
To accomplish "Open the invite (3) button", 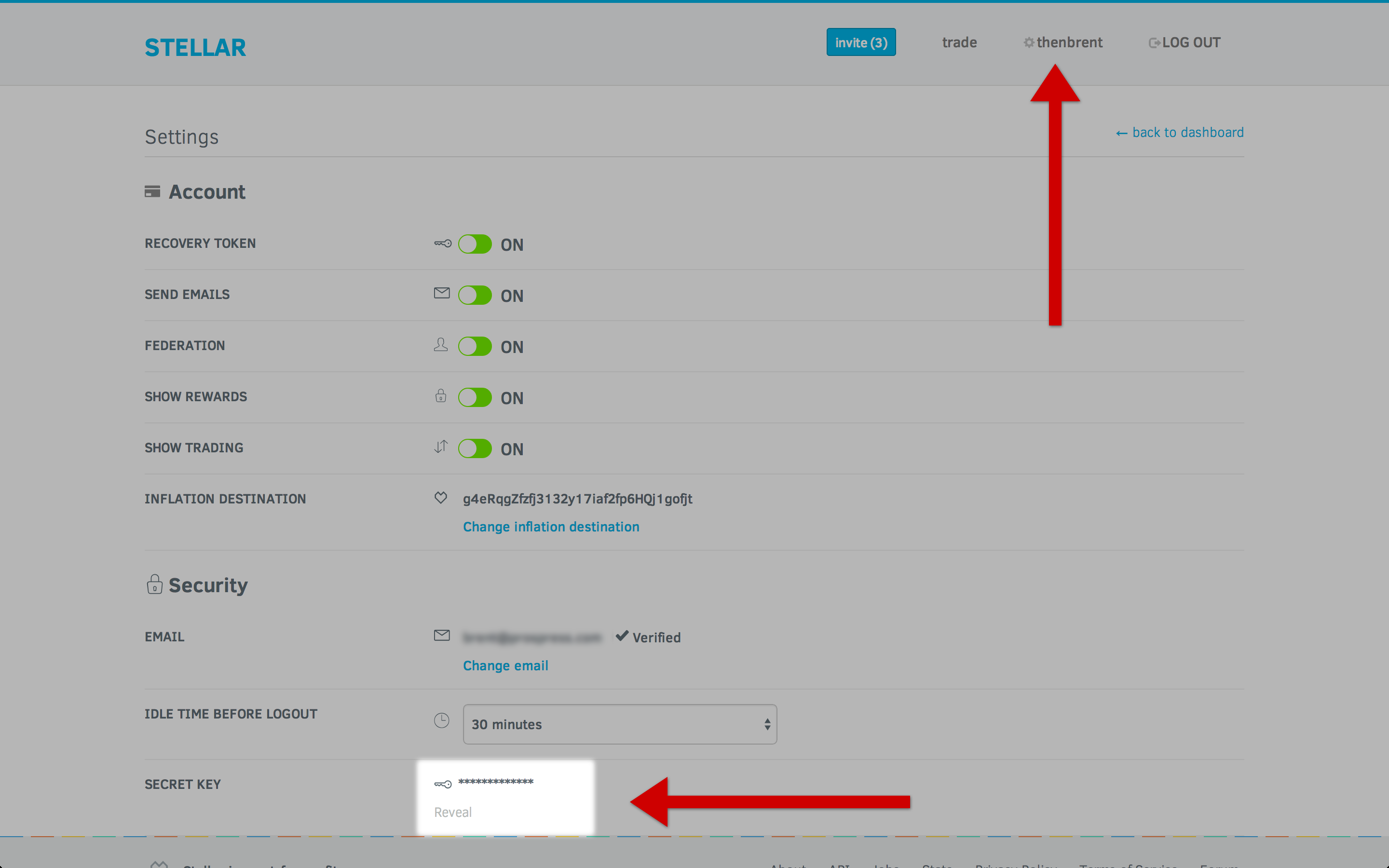I will (x=861, y=42).
